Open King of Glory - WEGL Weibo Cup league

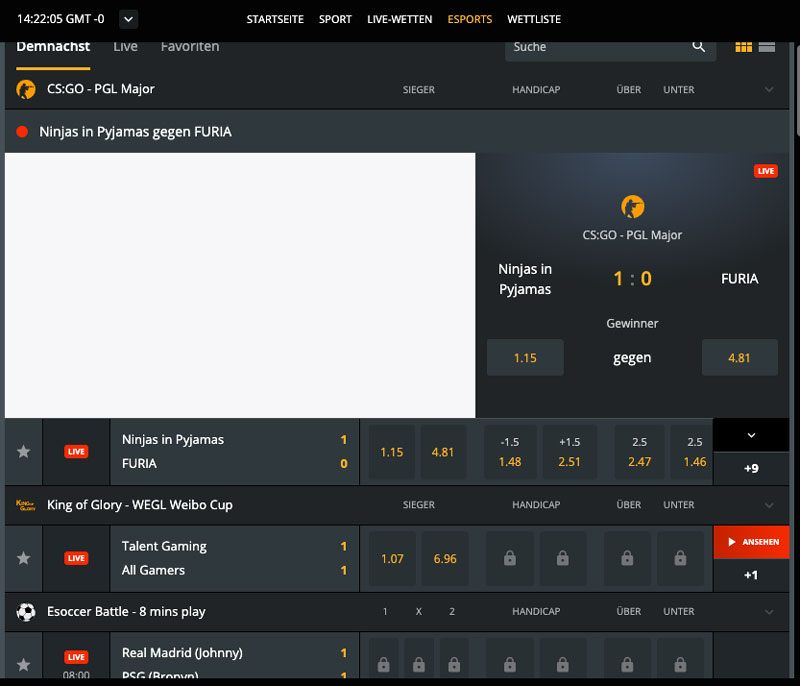coord(140,505)
